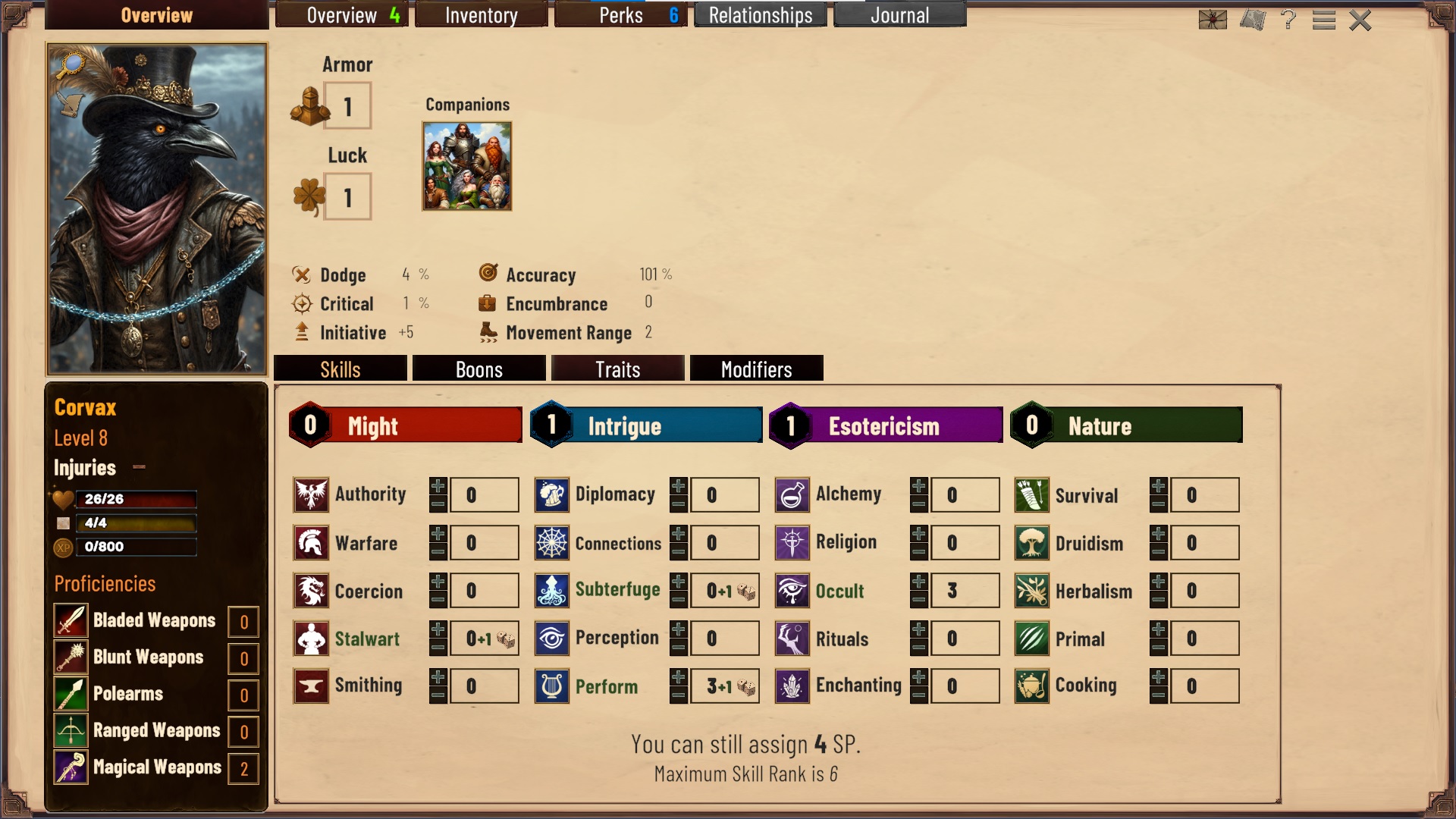Increase Authority skill with plus button
The height and width of the screenshot is (819, 1456).
coord(438,486)
